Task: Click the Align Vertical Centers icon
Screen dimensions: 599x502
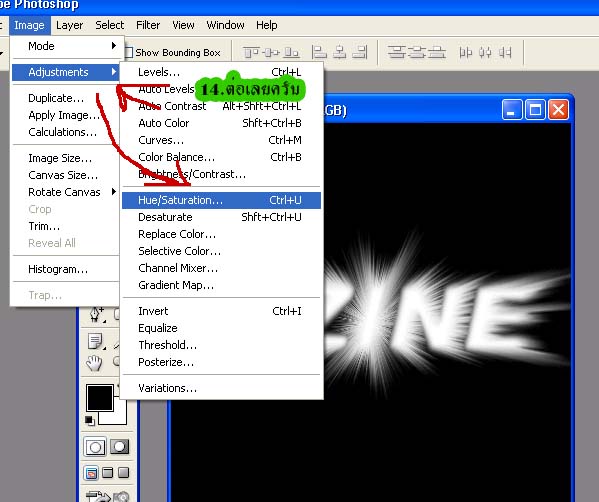Action: click(272, 52)
